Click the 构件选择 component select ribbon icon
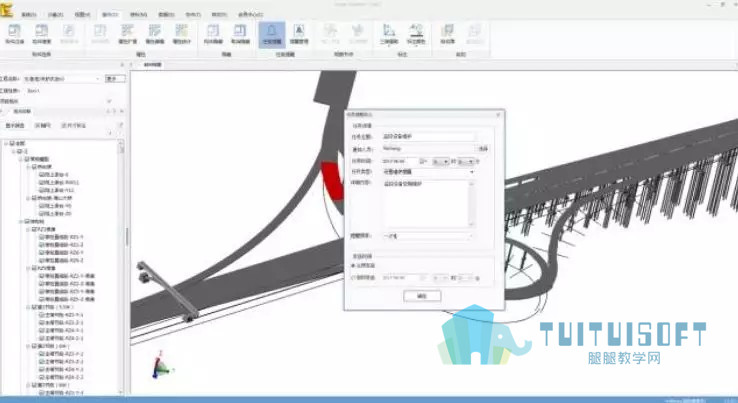 click(14, 34)
